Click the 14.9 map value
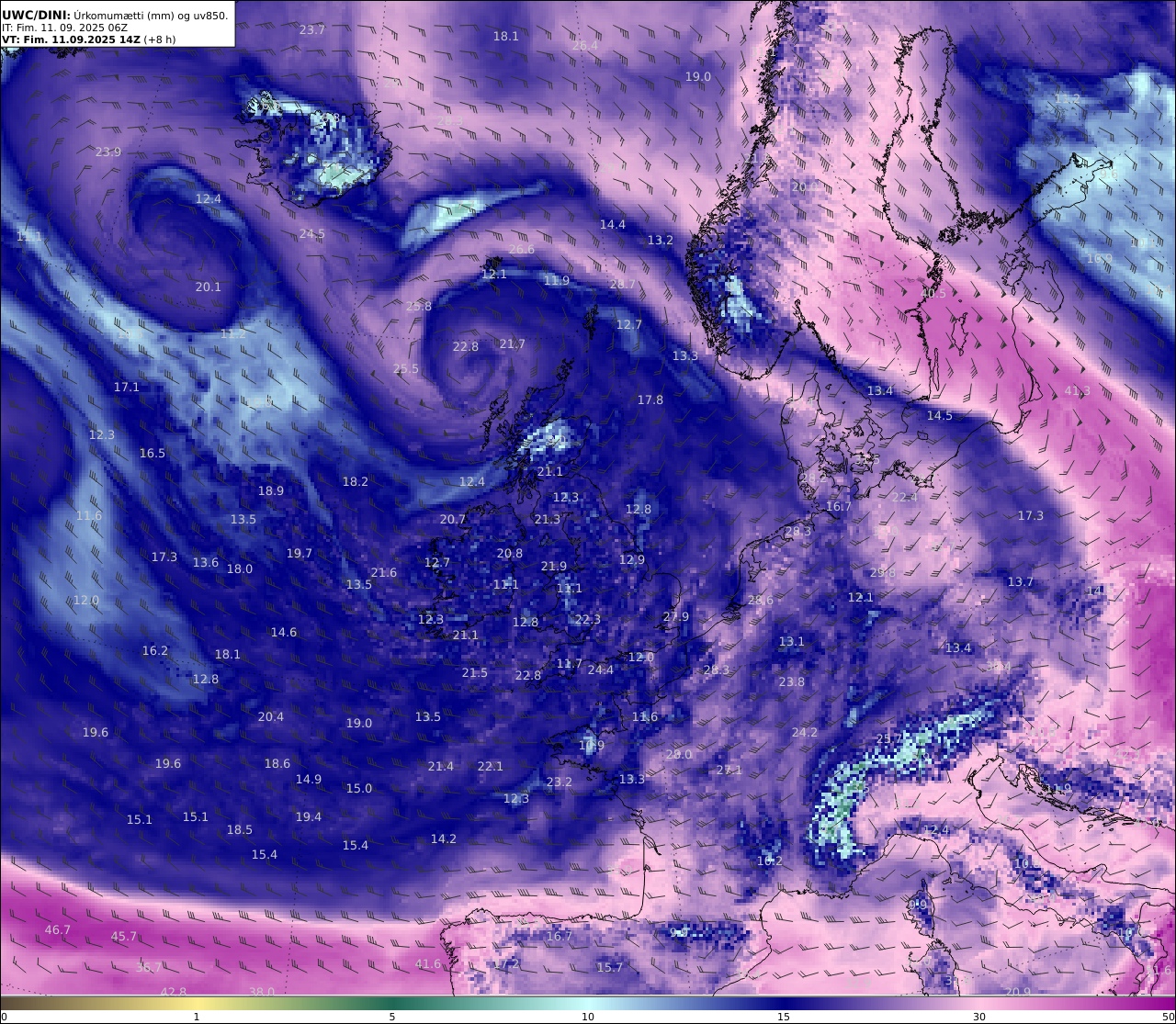This screenshot has width=1176, height=1024. (309, 779)
